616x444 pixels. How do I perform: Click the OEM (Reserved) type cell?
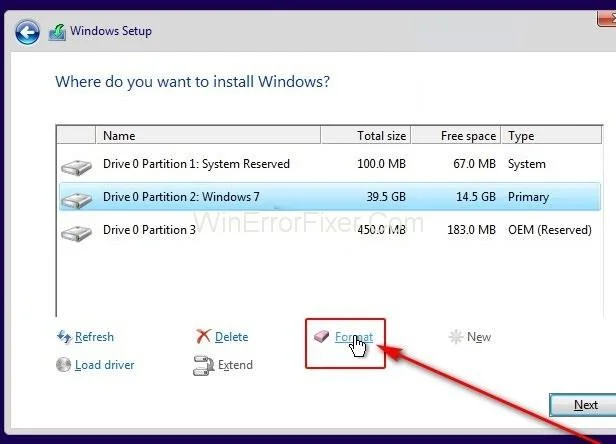coord(550,230)
